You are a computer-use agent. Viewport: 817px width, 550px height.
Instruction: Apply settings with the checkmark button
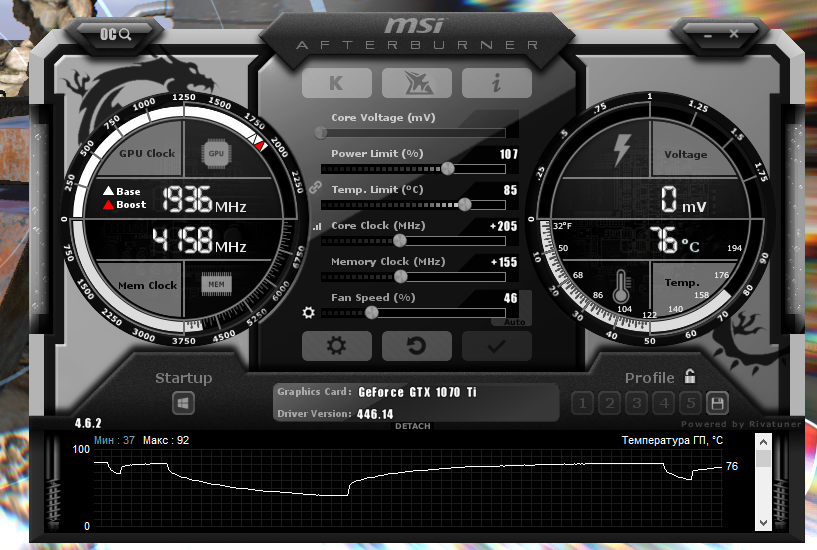click(x=497, y=346)
